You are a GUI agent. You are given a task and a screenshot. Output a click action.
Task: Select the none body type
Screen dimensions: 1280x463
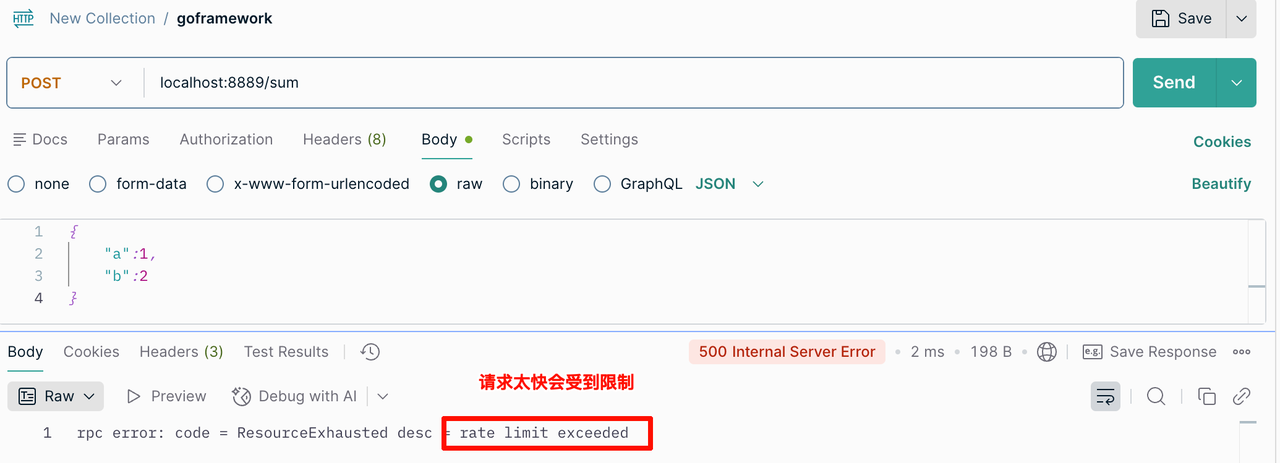39,184
